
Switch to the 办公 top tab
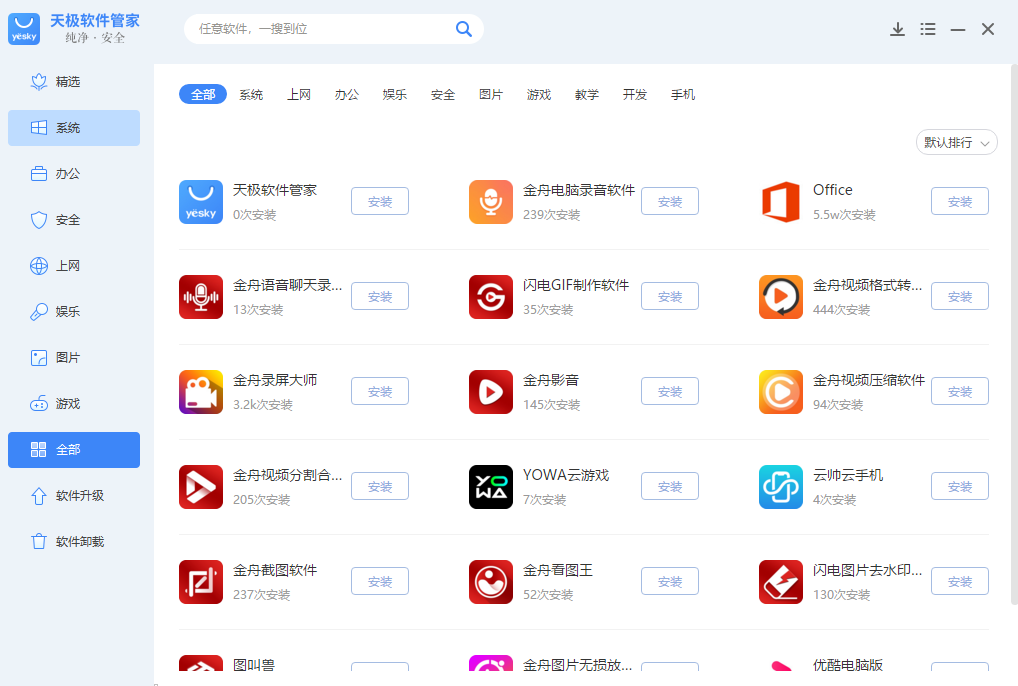(x=347, y=95)
